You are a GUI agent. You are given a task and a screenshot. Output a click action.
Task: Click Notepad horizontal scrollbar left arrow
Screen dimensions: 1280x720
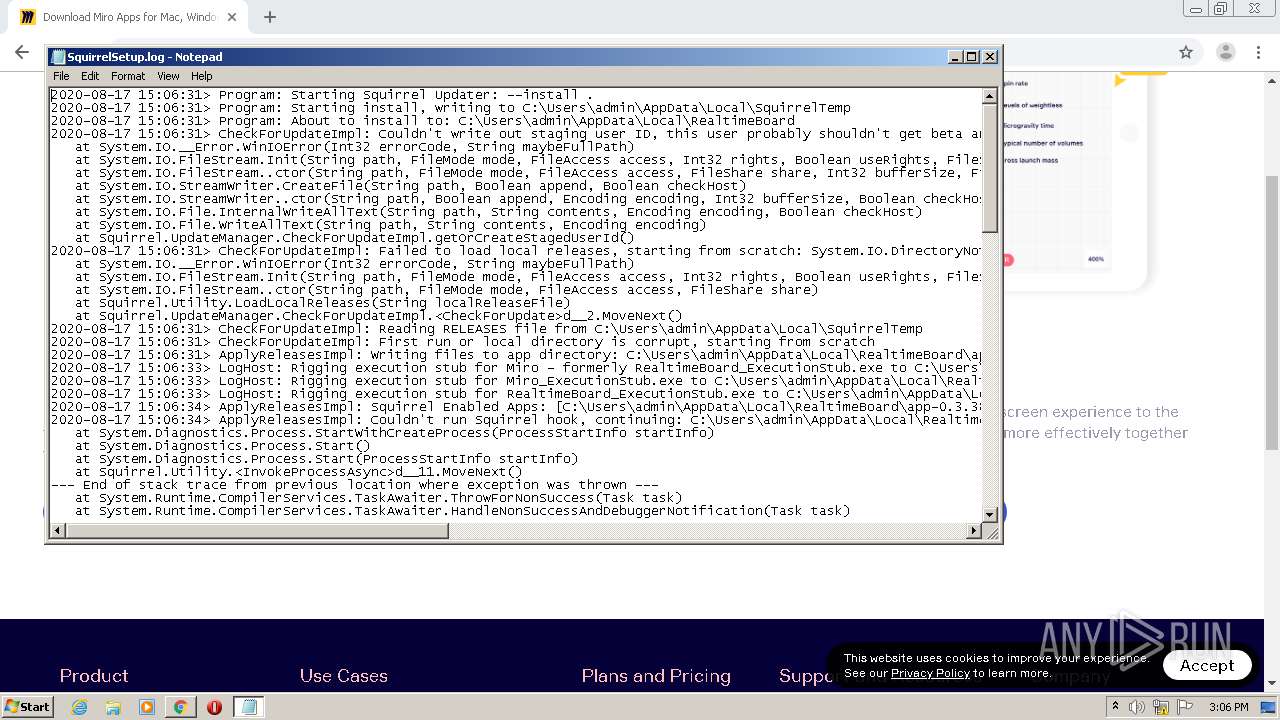pyautogui.click(x=58, y=531)
